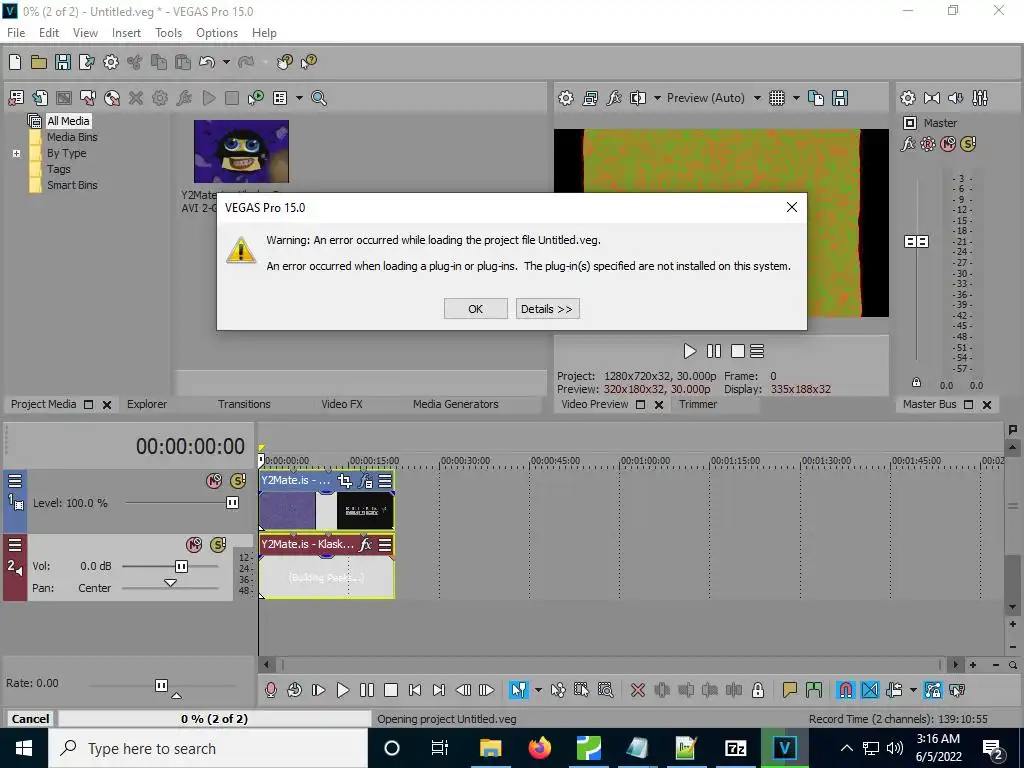The image size is (1024, 768).
Task: Select the Media Bins folder
Action: [x=72, y=137]
